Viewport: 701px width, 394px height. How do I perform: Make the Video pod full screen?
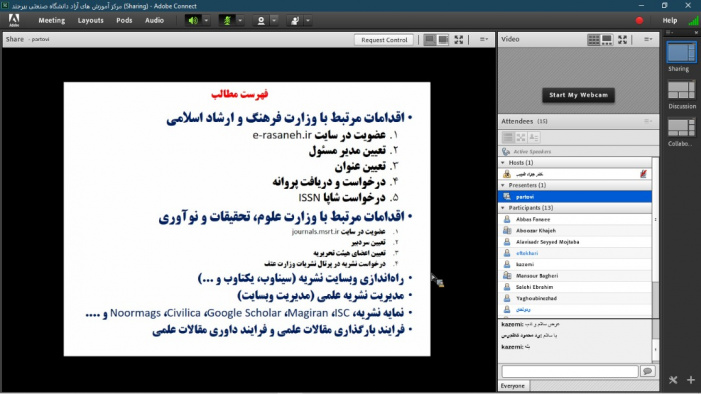pyautogui.click(x=622, y=40)
